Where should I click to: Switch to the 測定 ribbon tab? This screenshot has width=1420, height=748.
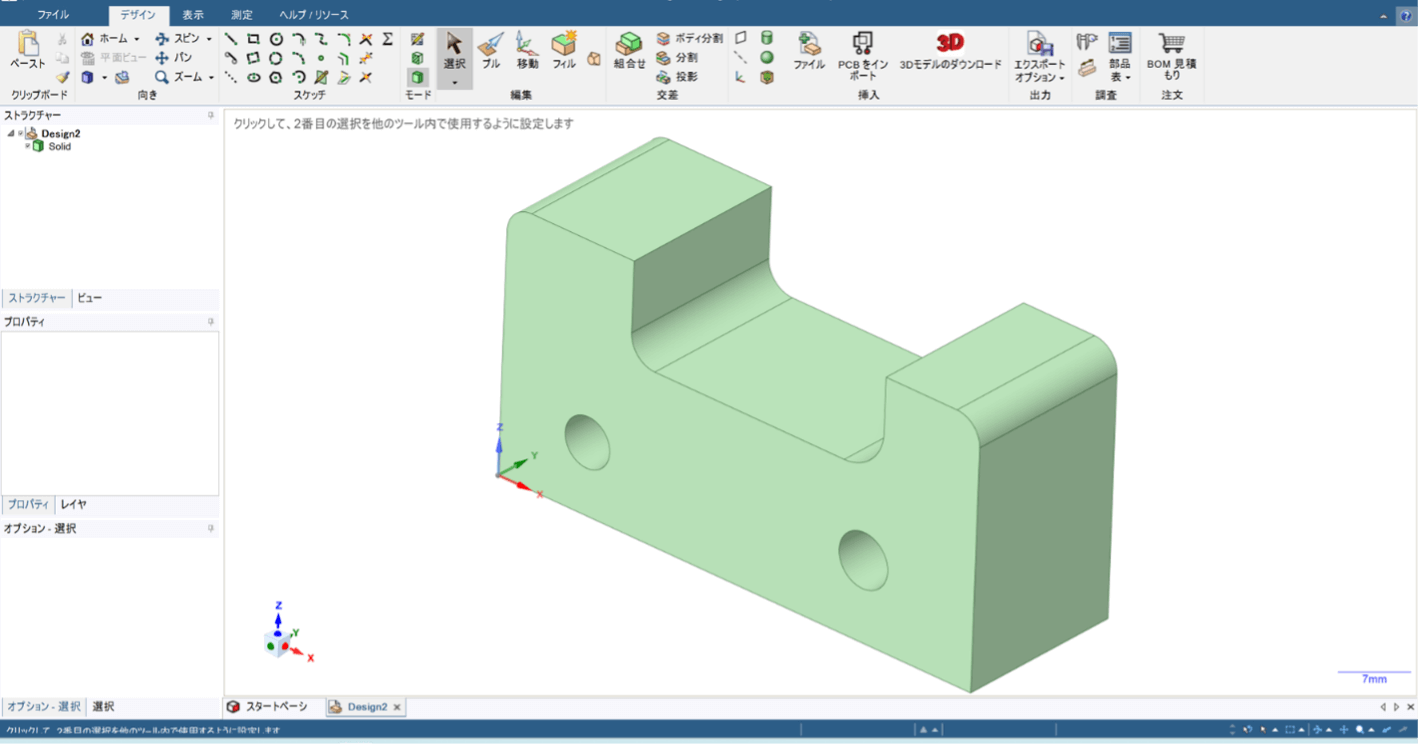pos(242,15)
